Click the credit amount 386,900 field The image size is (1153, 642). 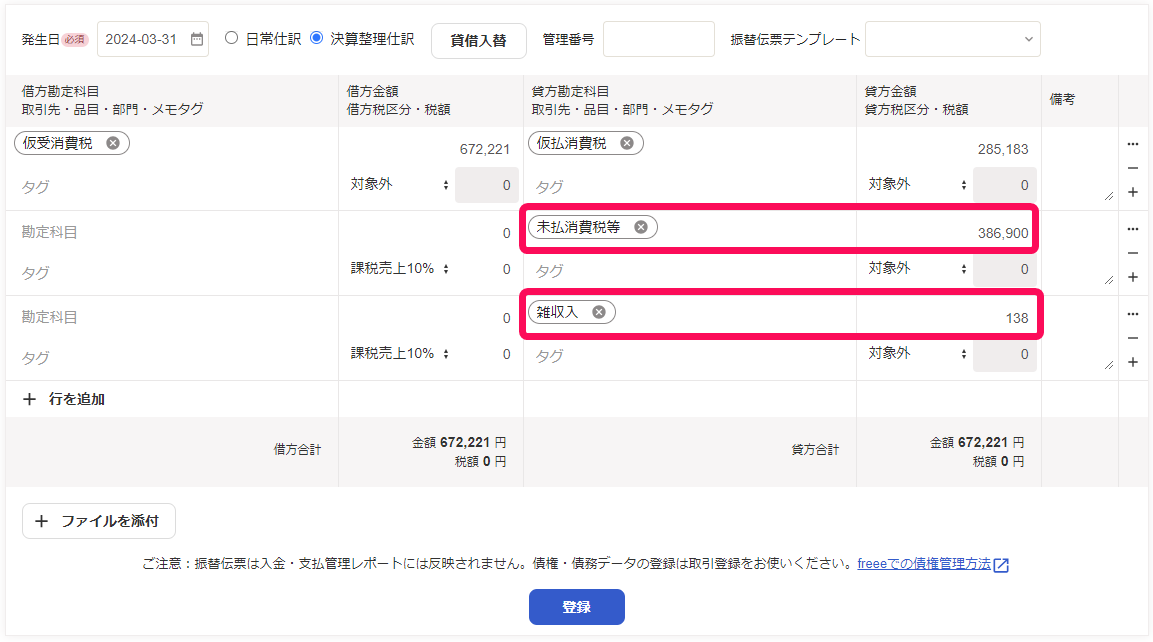[949, 233]
